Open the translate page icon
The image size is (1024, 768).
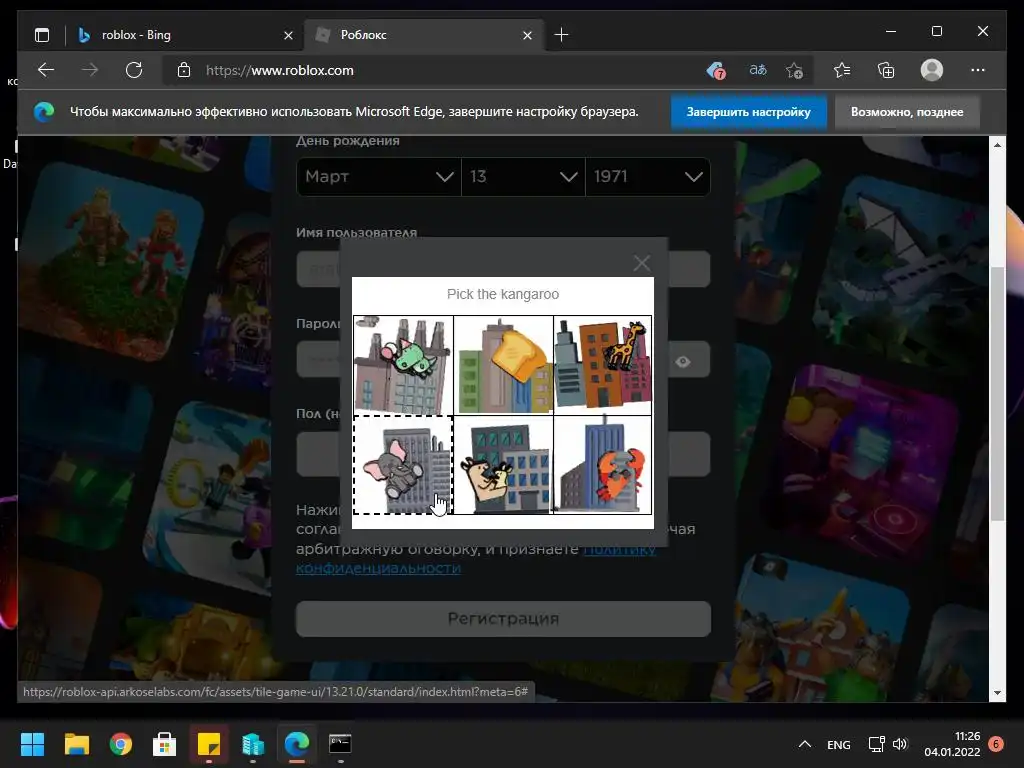(758, 69)
